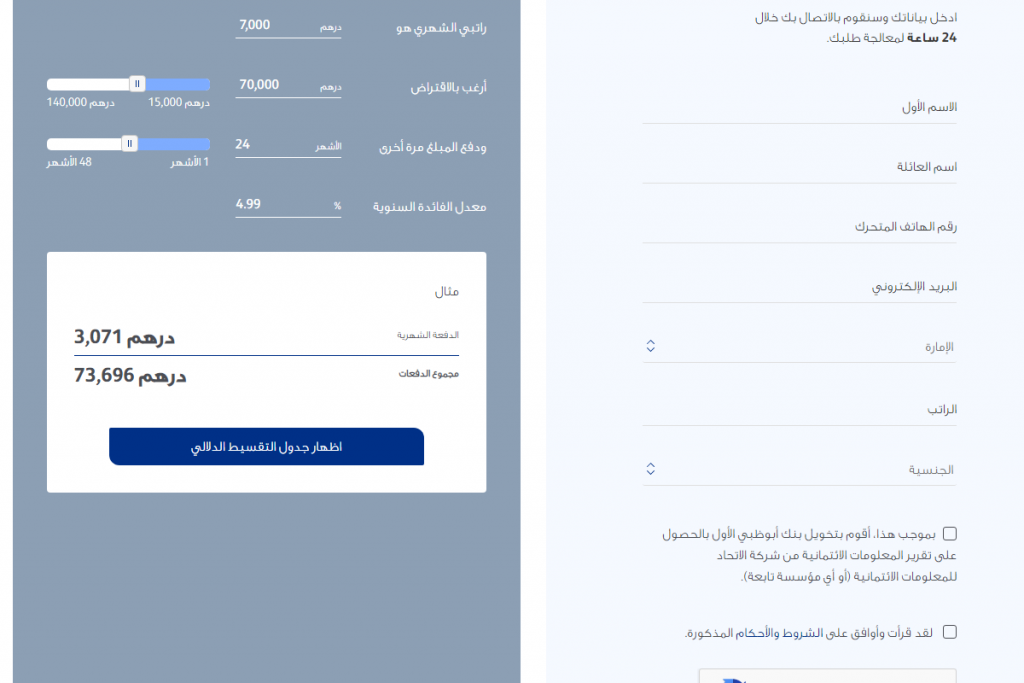
Task: Check the terms and conditions agreement checkbox
Action: click(950, 631)
